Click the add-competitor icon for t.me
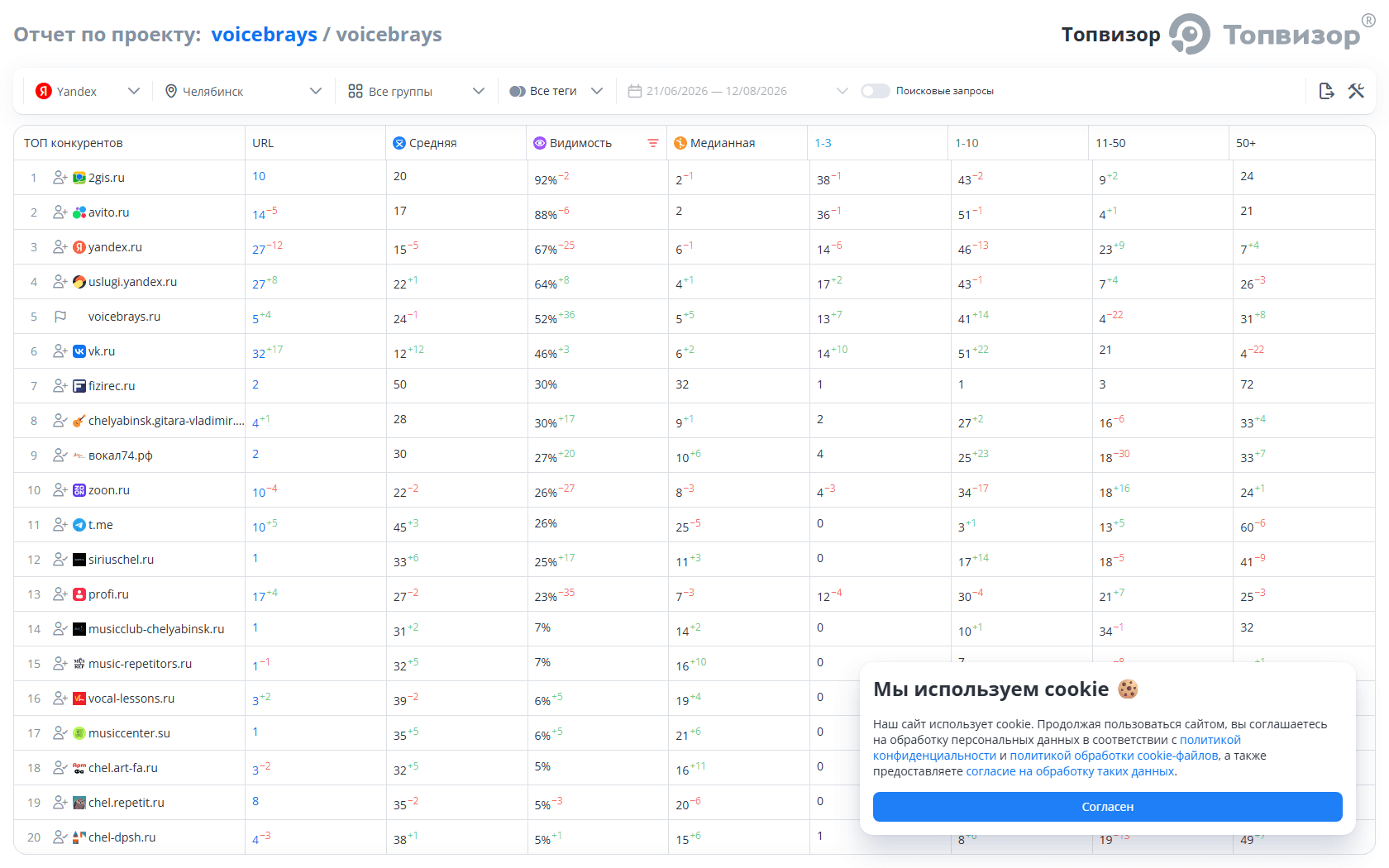This screenshot has height=868, width=1389. coord(60,525)
